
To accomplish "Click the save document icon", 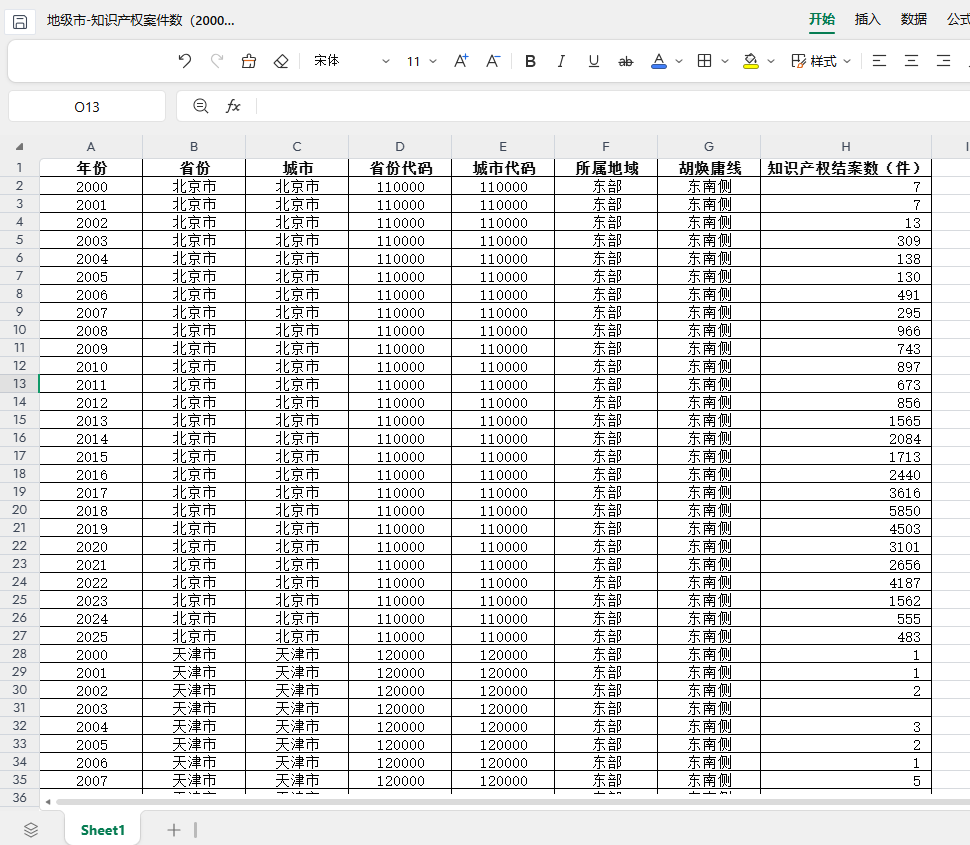I will pyautogui.click(x=20, y=22).
